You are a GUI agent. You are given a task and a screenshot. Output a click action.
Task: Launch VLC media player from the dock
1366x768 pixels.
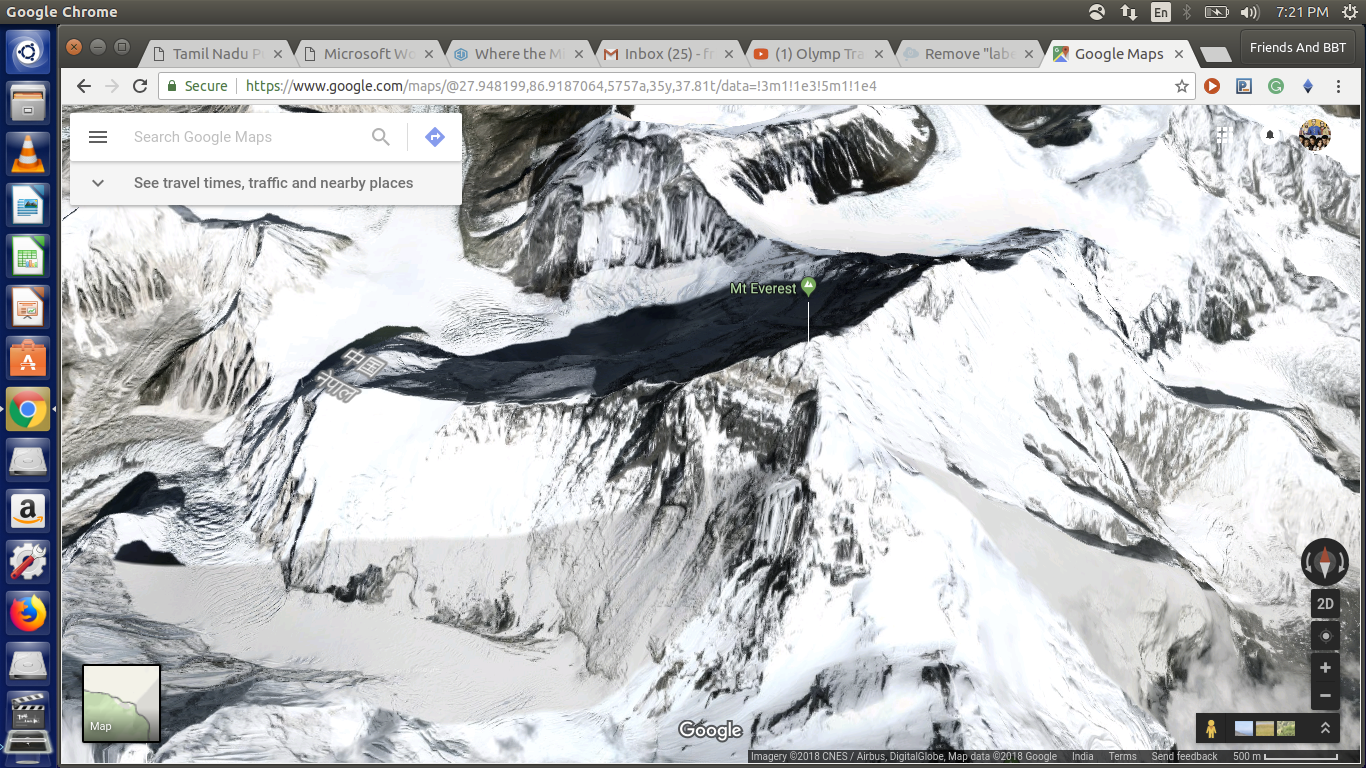click(28, 153)
